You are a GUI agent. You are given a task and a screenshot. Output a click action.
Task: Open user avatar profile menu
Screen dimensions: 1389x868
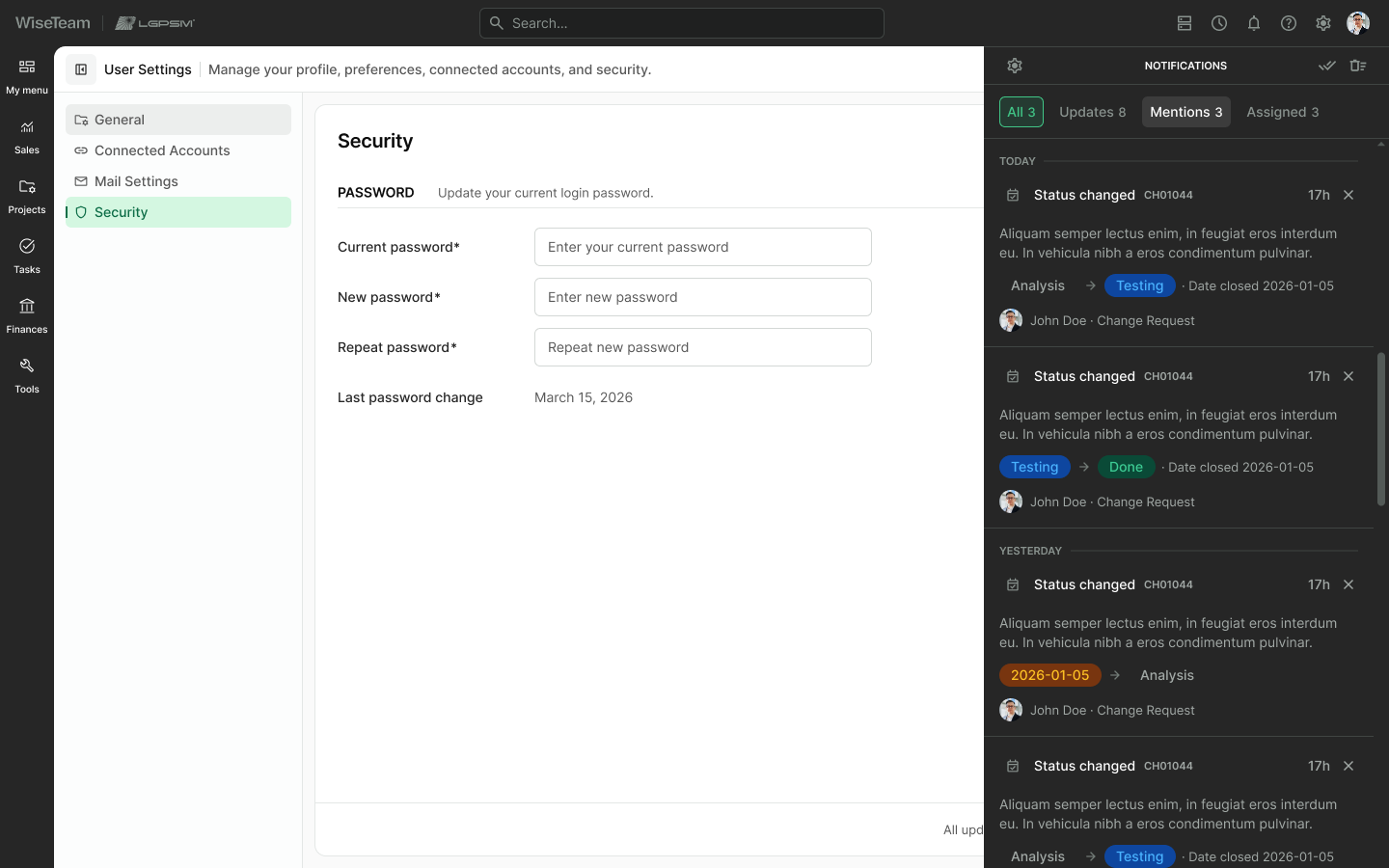[x=1358, y=23]
